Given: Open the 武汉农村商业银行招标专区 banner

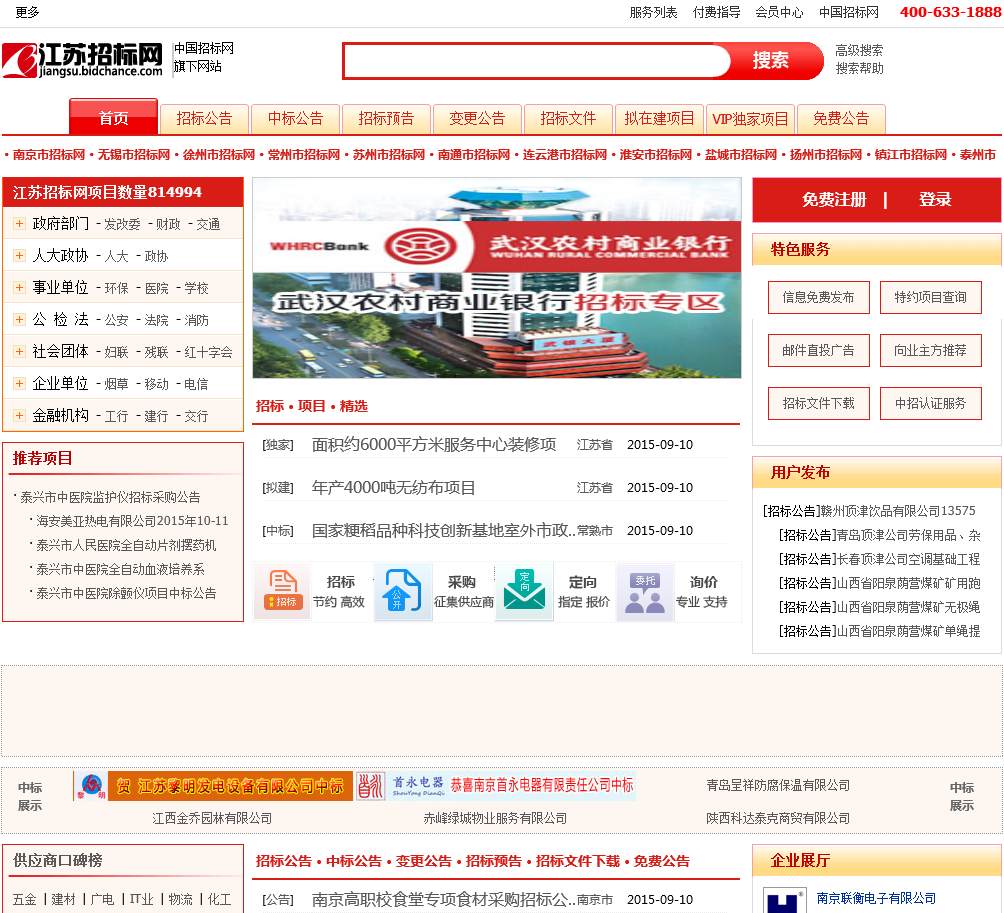Looking at the screenshot, I should pyautogui.click(x=497, y=278).
